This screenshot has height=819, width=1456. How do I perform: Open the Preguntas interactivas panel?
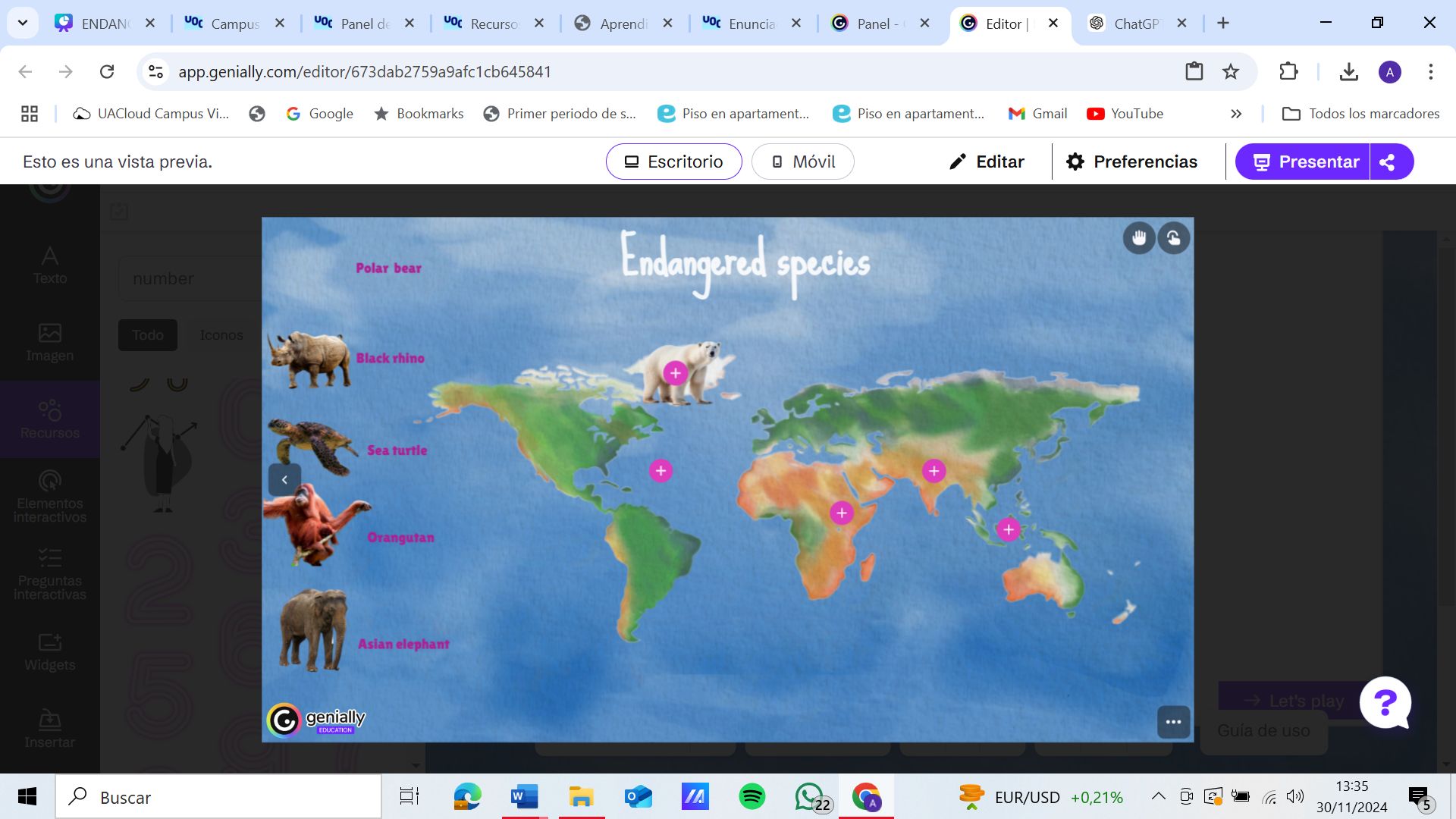[49, 574]
